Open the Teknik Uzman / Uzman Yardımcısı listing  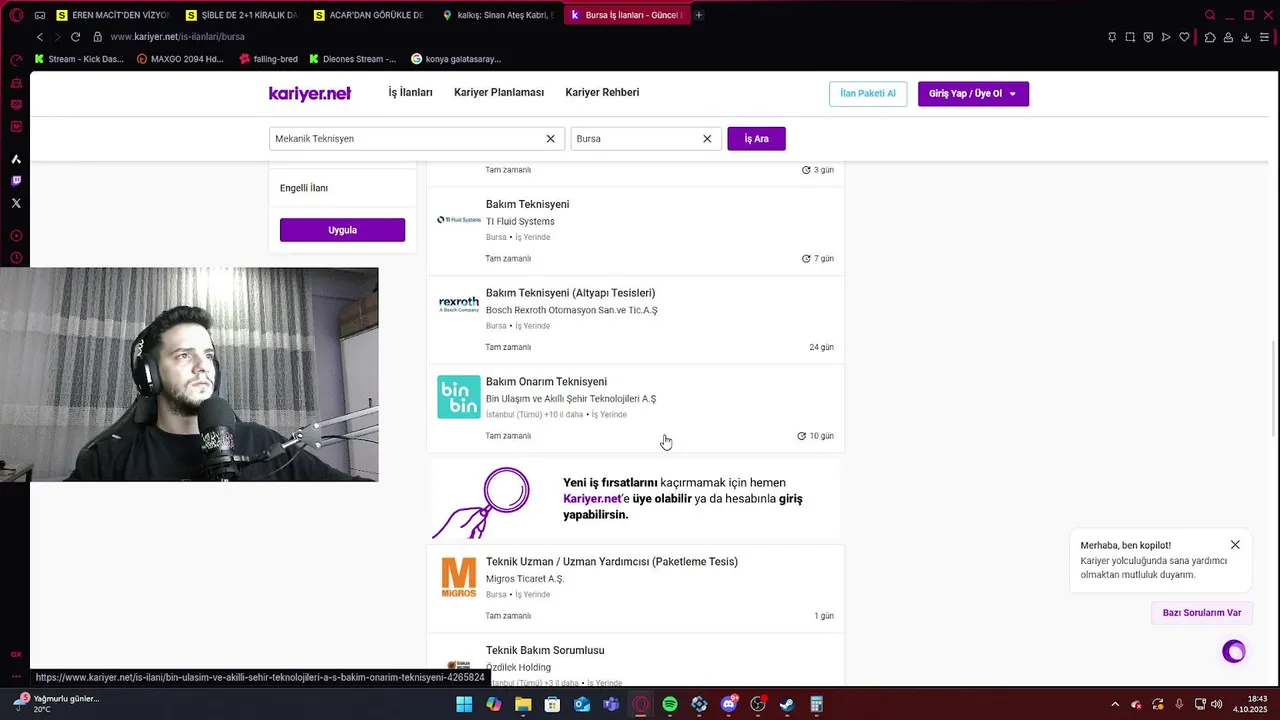click(x=611, y=562)
